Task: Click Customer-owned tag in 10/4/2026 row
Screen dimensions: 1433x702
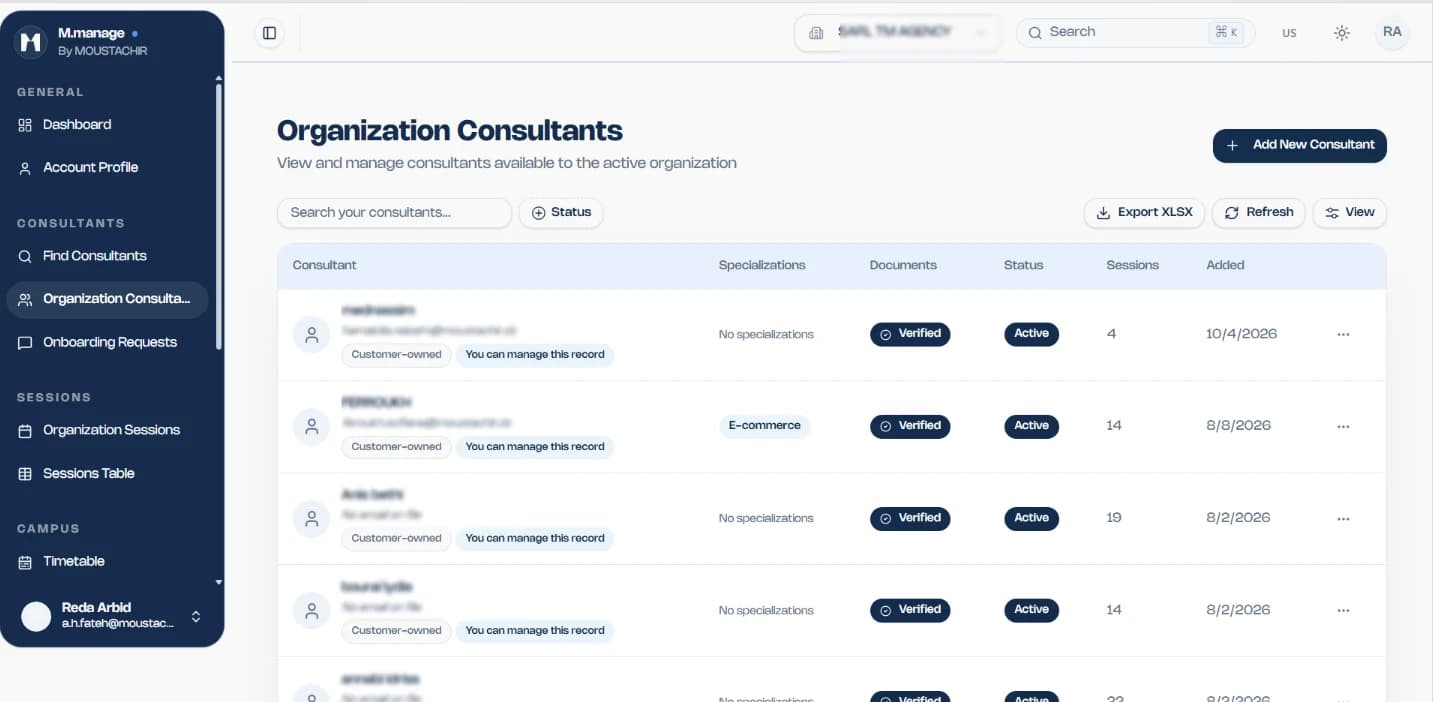Action: 396,355
